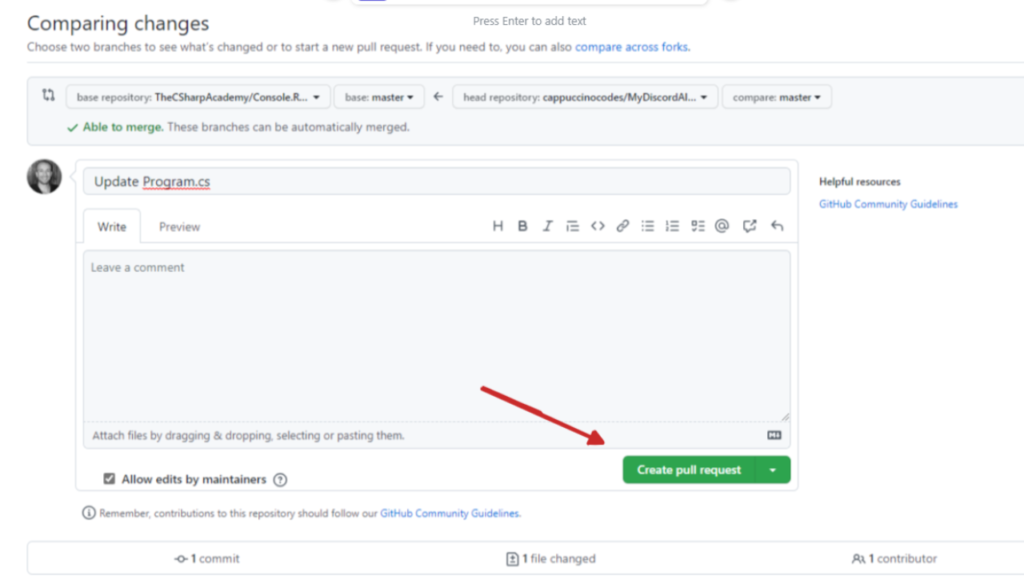
Task: Open the compare: master branch dropdown
Action: 776,97
